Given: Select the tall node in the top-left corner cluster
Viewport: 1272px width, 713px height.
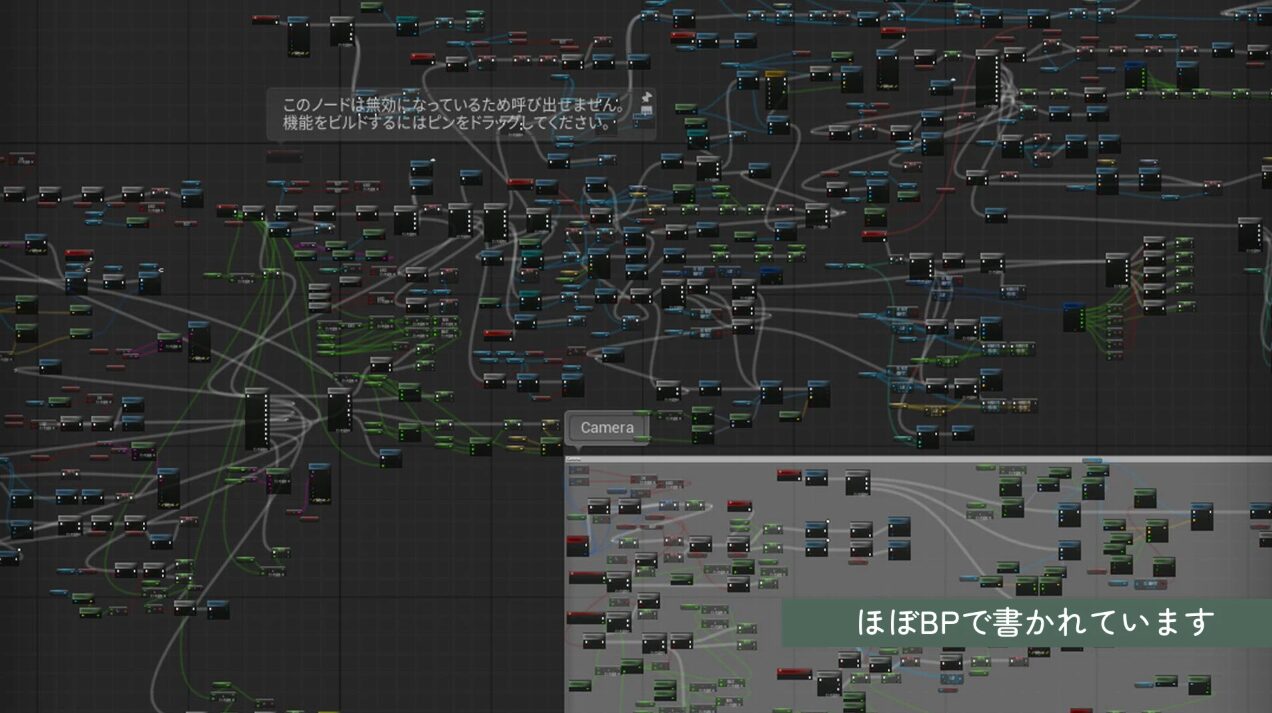Looking at the screenshot, I should tap(298, 36).
